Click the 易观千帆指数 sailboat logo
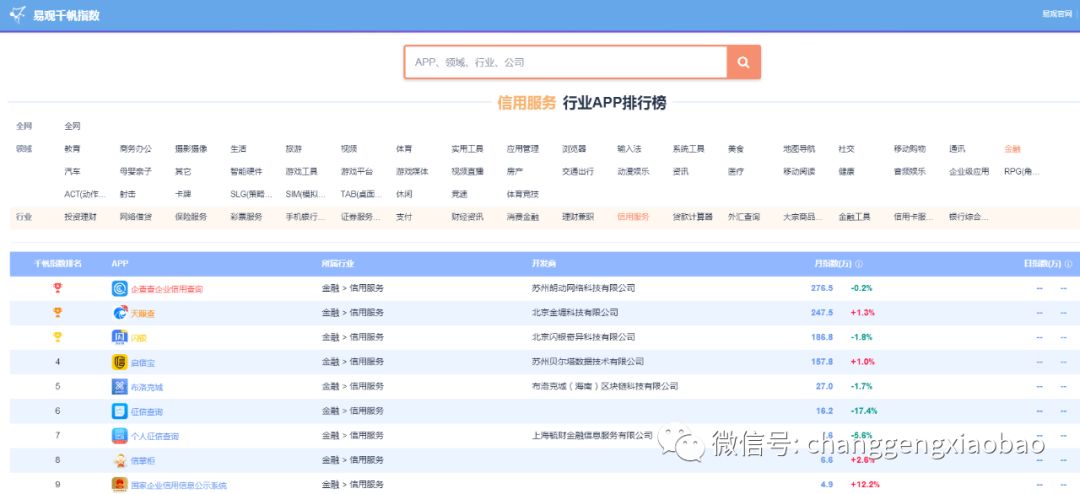 coord(18,14)
